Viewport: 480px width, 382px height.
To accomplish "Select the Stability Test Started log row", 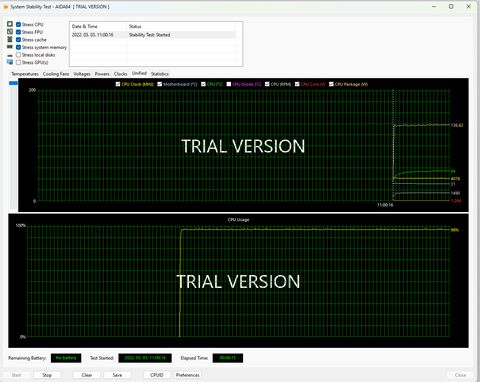I will coord(154,35).
